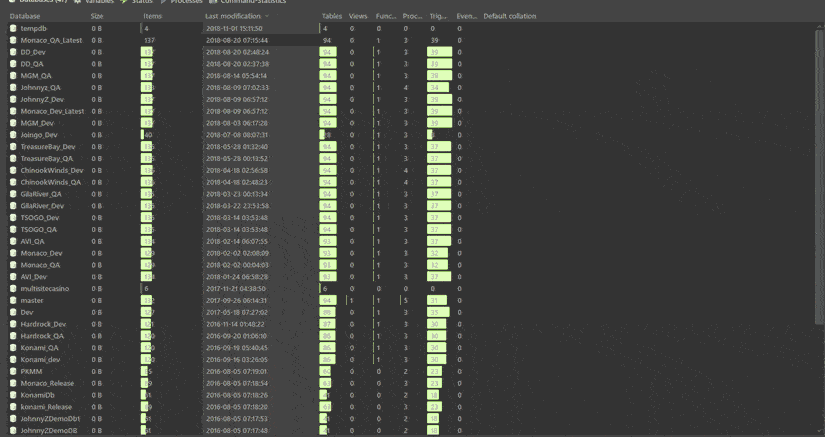Click the database icon beside AVI_QA
The width and height of the screenshot is (825, 437).
tap(13, 241)
